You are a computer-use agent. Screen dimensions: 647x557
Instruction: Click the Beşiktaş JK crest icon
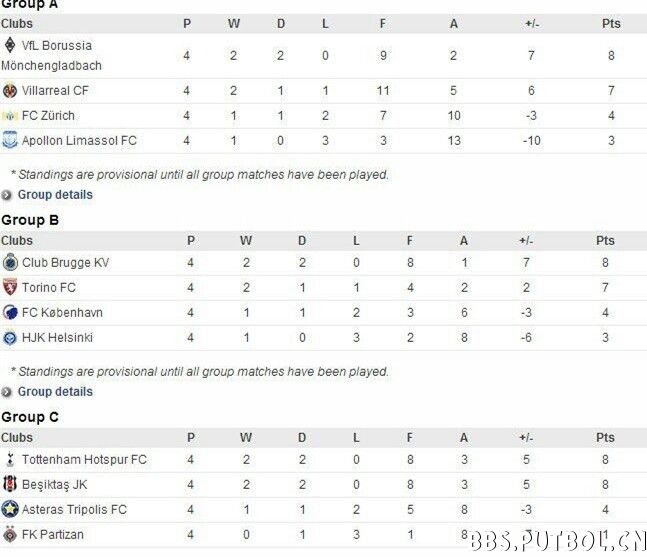[10, 484]
